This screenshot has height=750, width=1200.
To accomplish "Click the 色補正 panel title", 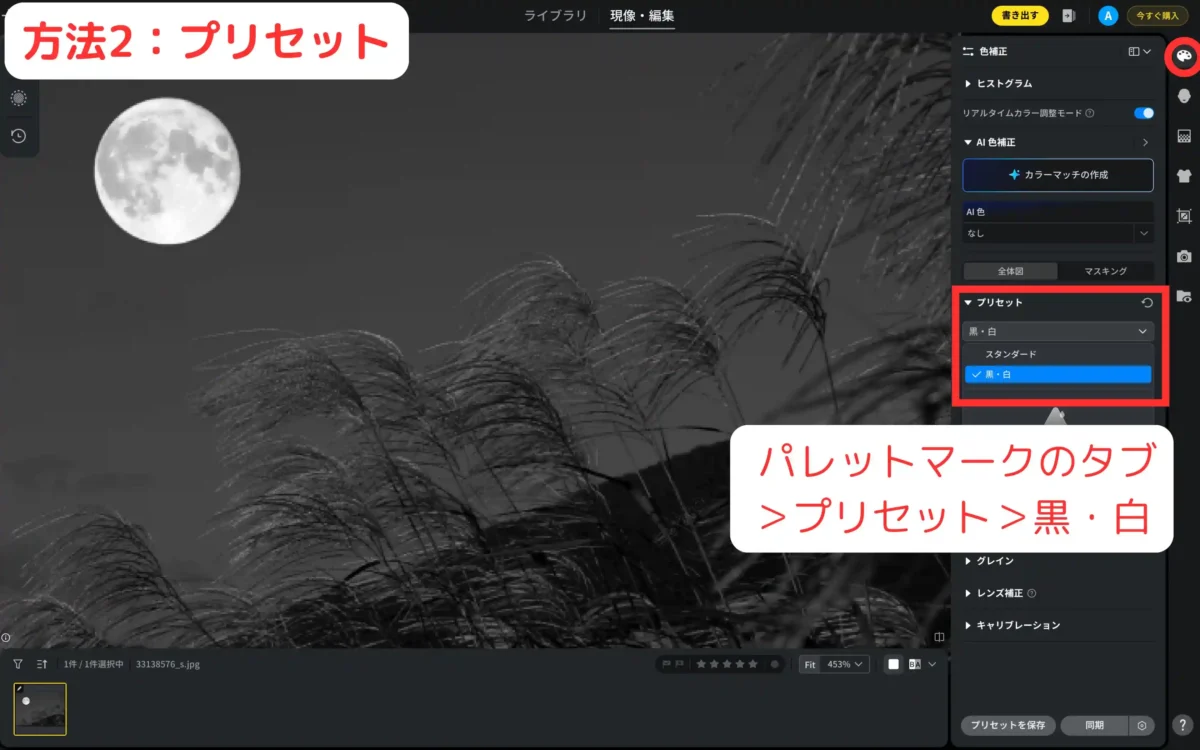I will (x=994, y=51).
